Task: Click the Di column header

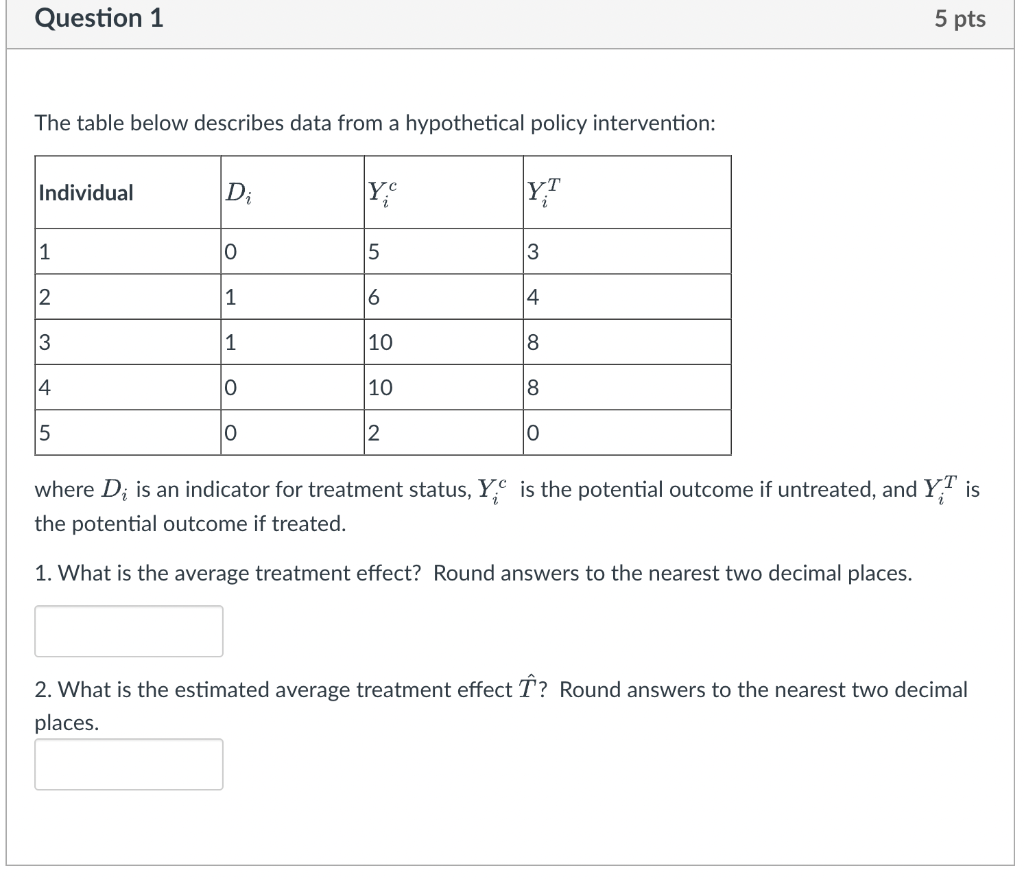Action: (240, 191)
